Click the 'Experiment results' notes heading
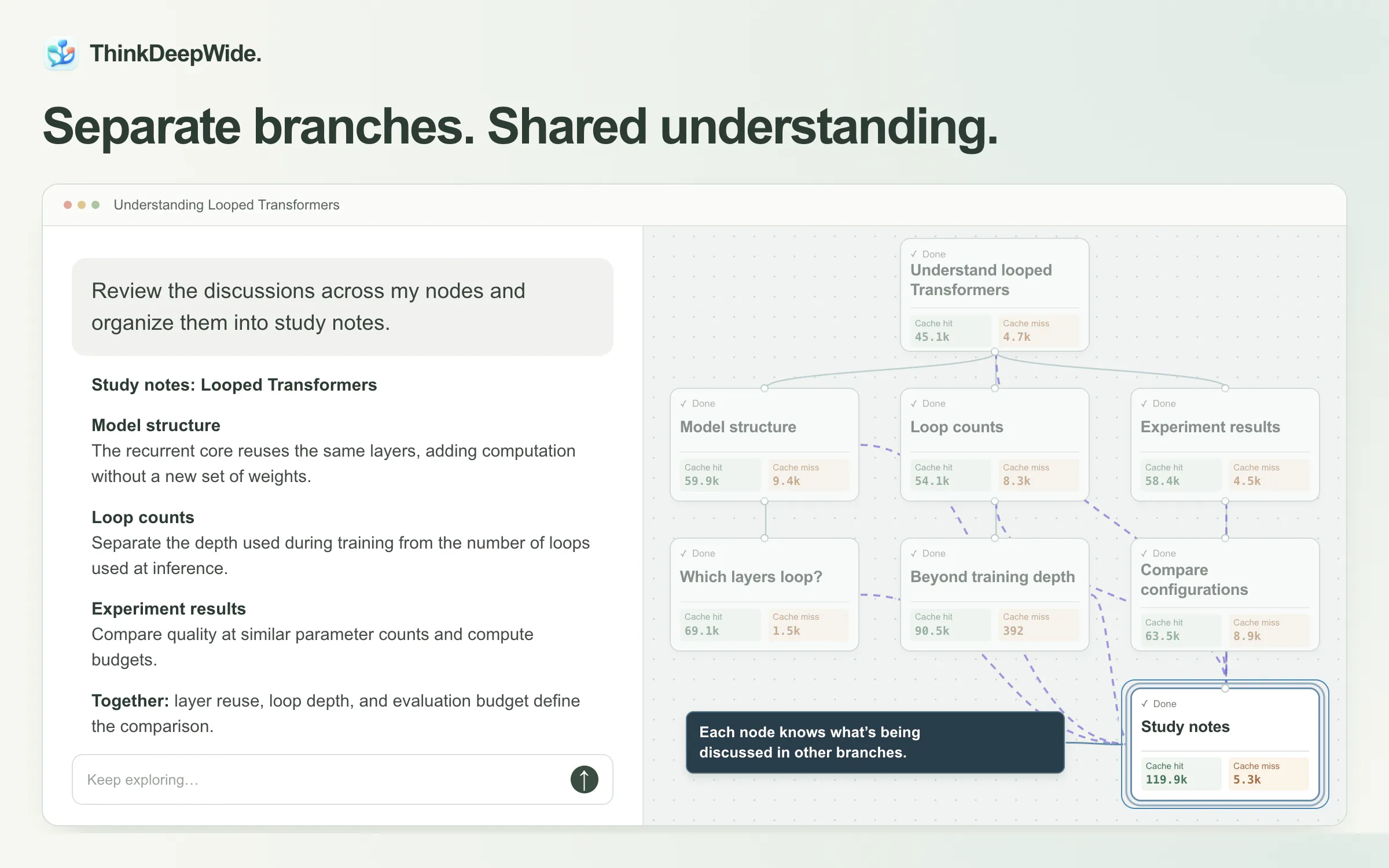Image resolution: width=1389 pixels, height=868 pixels. [168, 609]
